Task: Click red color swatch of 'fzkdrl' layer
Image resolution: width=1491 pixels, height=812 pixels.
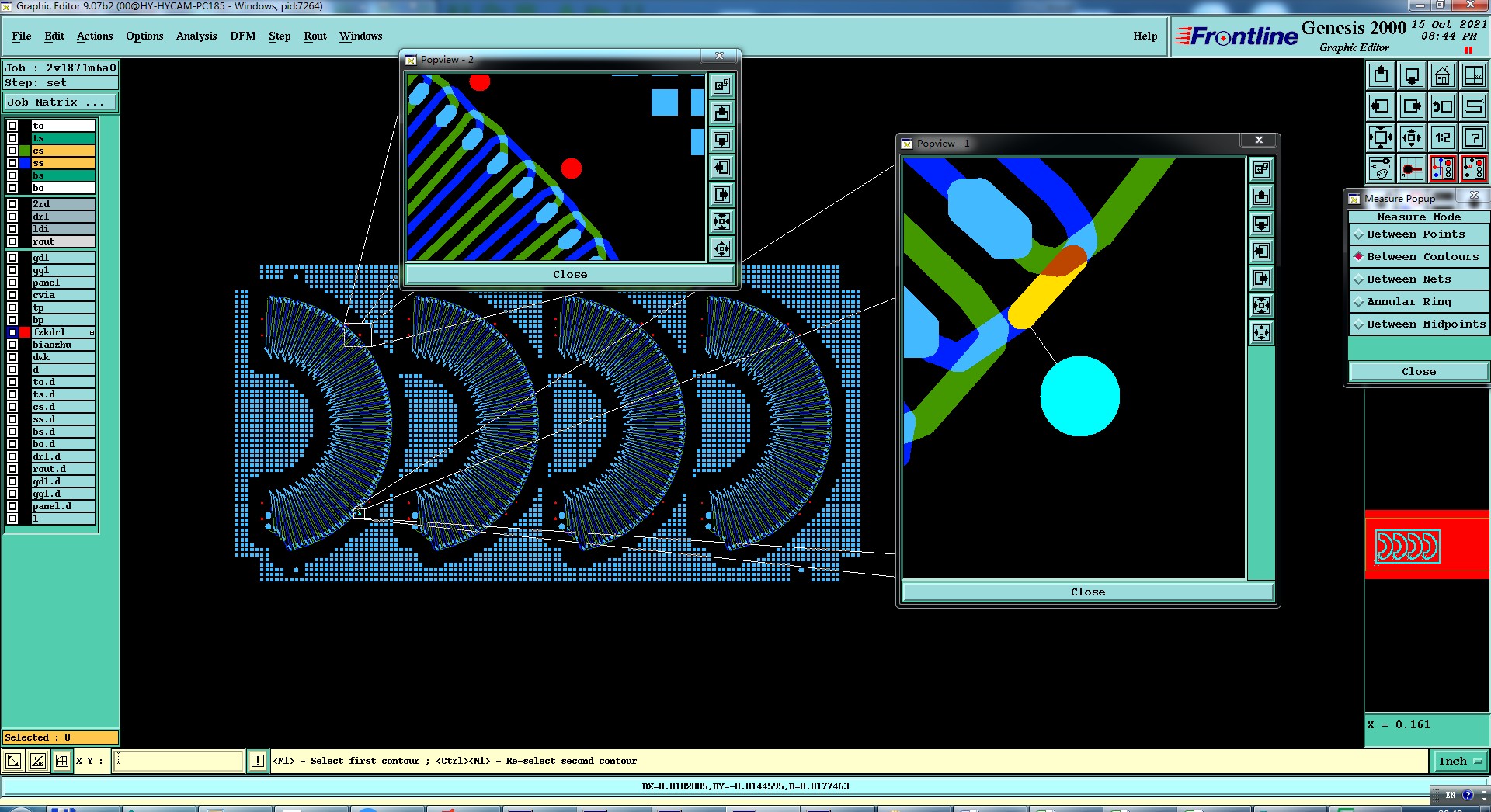Action: (x=25, y=332)
